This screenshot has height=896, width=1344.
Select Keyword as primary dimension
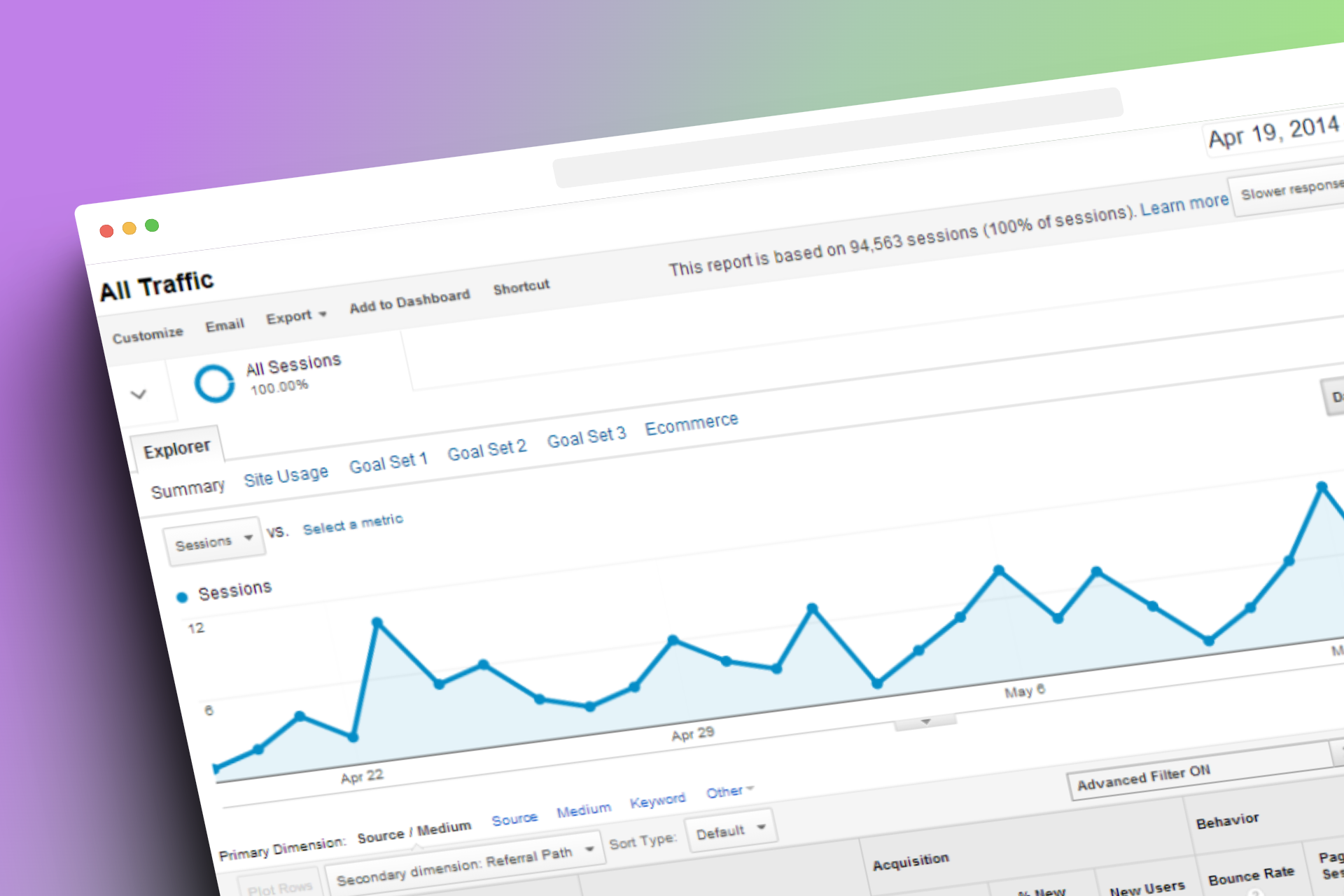(657, 800)
